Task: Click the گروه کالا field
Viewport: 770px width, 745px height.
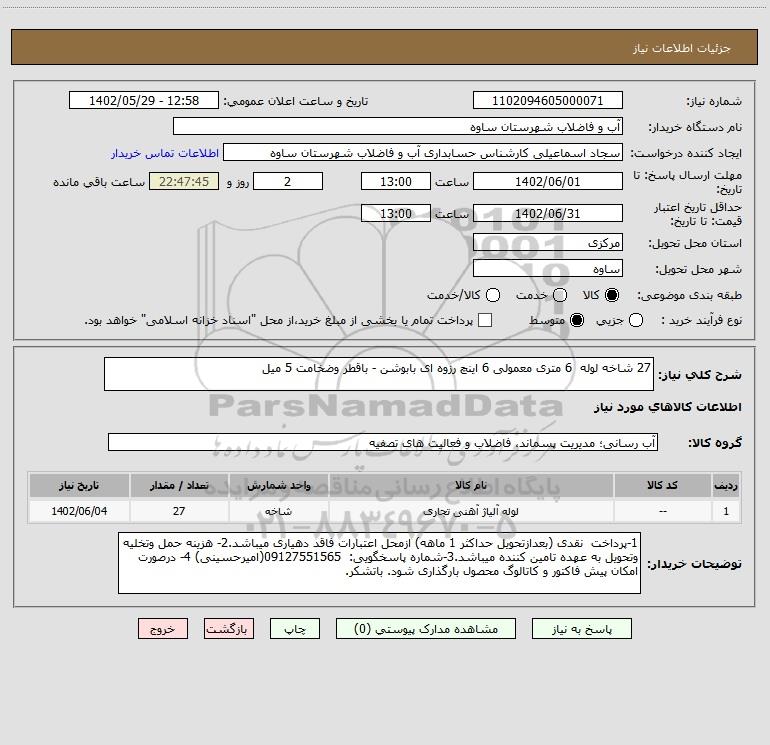Action: pyautogui.click(x=383, y=442)
